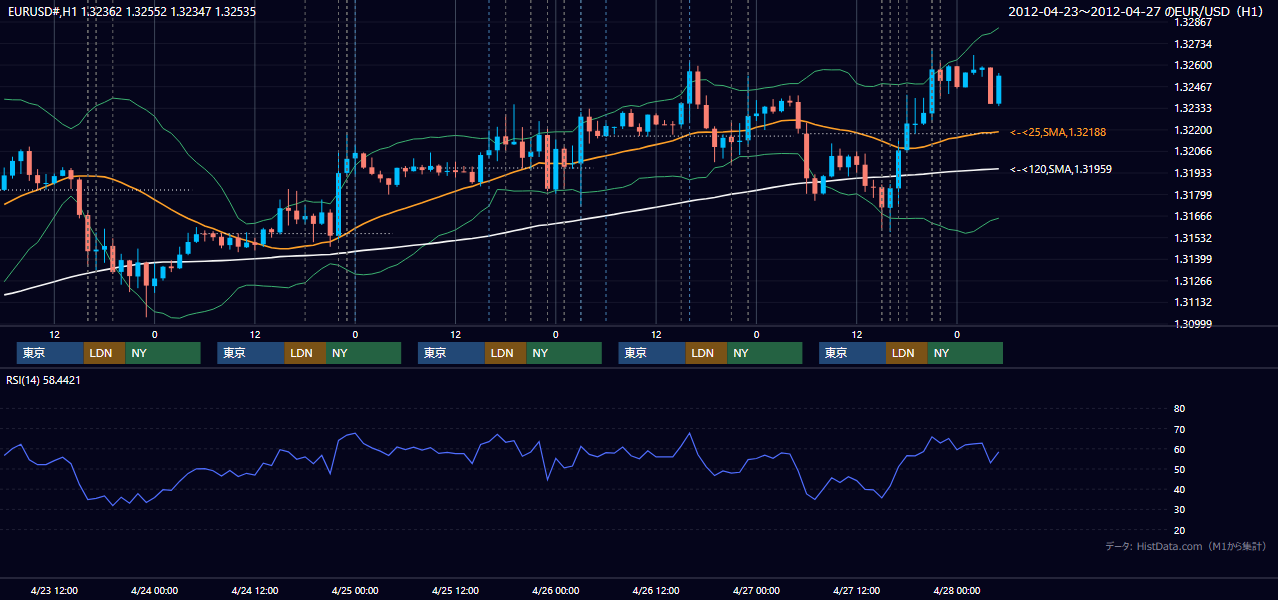Select the 2012-04-23〜2012-04-27 EUR/USD (H1) title
The height and width of the screenshot is (600, 1278).
[1138, 11]
